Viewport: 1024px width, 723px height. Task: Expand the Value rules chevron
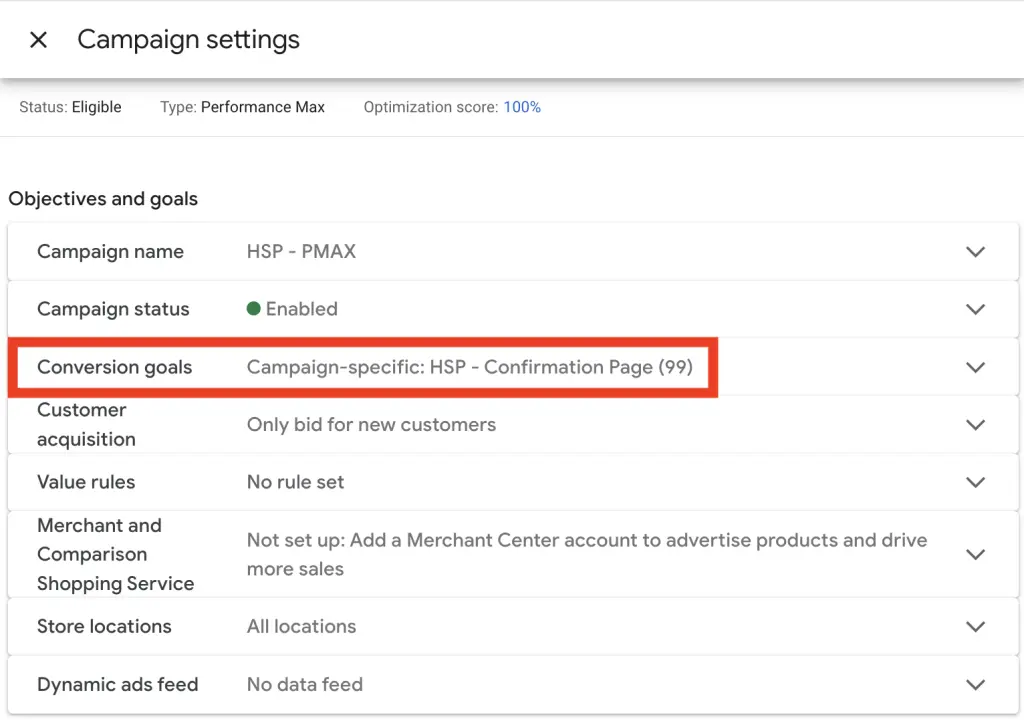[x=976, y=482]
